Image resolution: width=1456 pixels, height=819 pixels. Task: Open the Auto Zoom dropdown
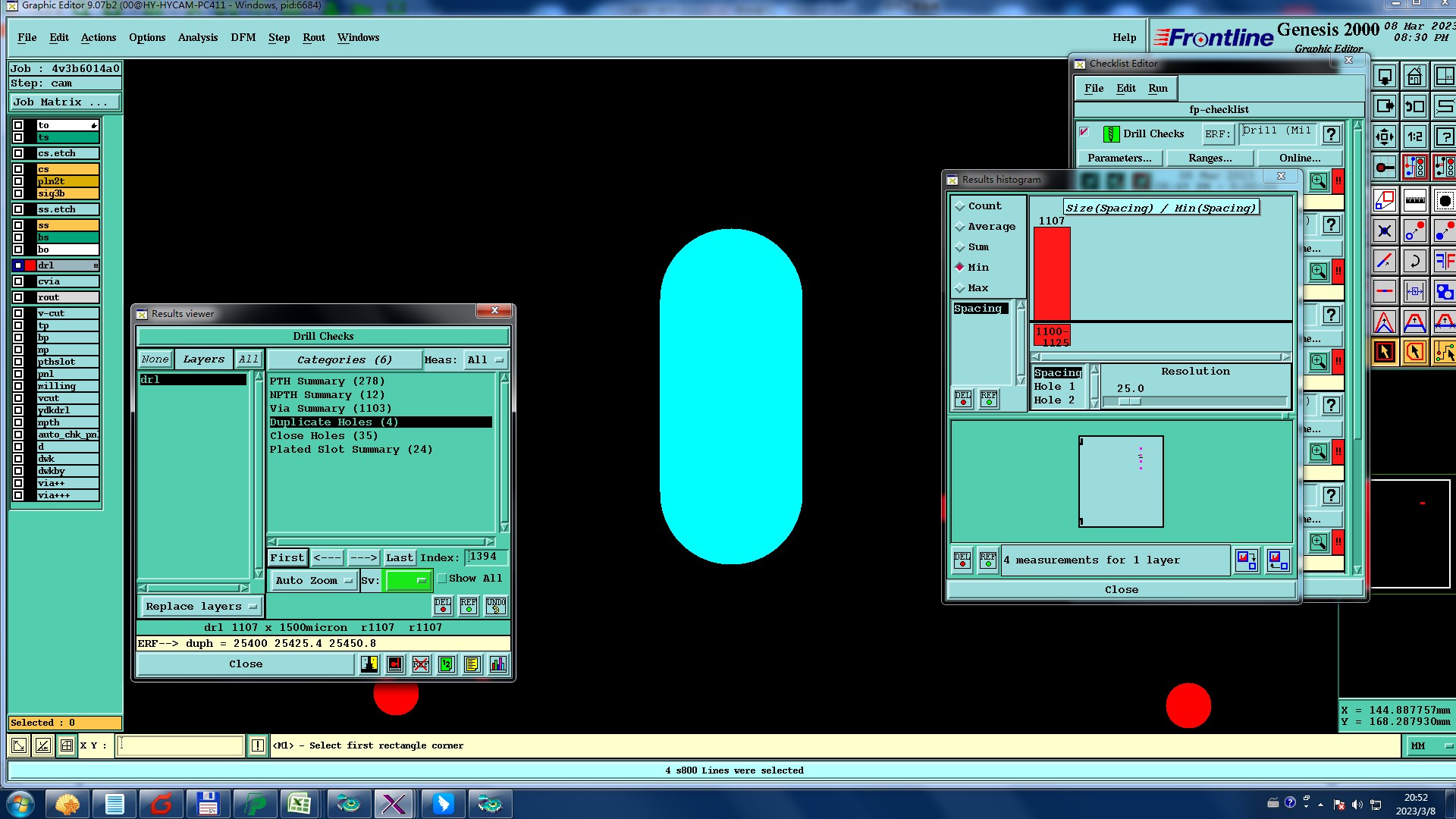point(314,581)
